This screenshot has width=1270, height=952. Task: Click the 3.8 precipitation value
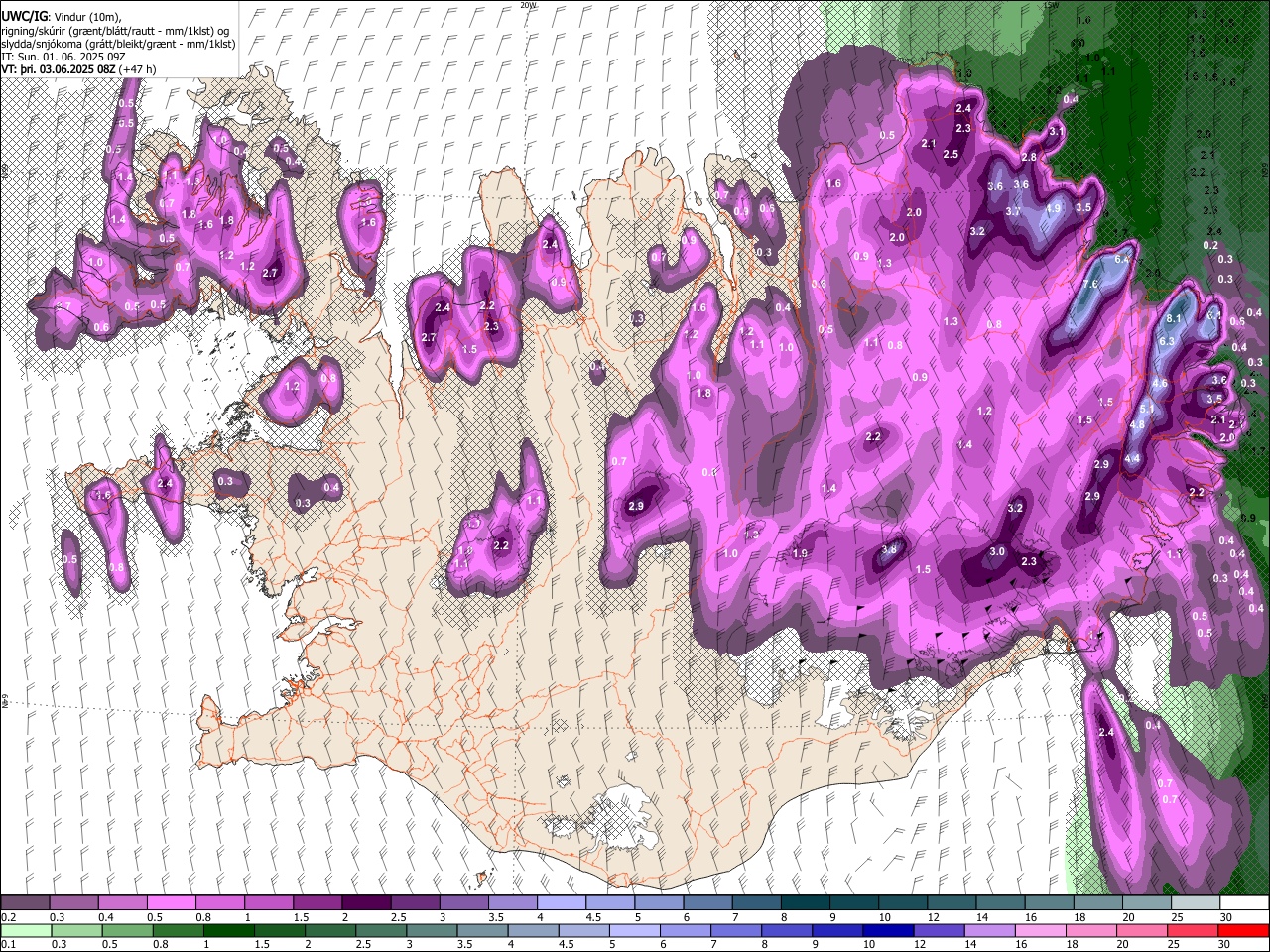tap(889, 549)
